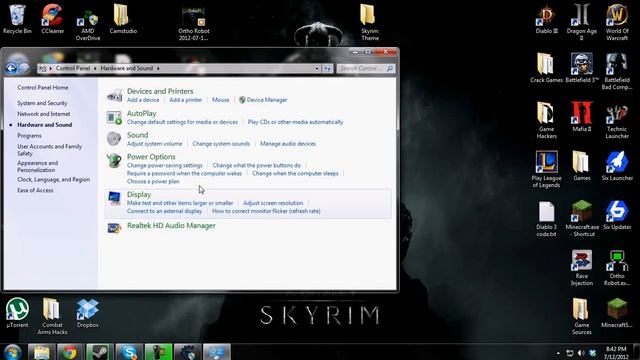Open System and Security category
The height and width of the screenshot is (360, 640).
point(42,103)
